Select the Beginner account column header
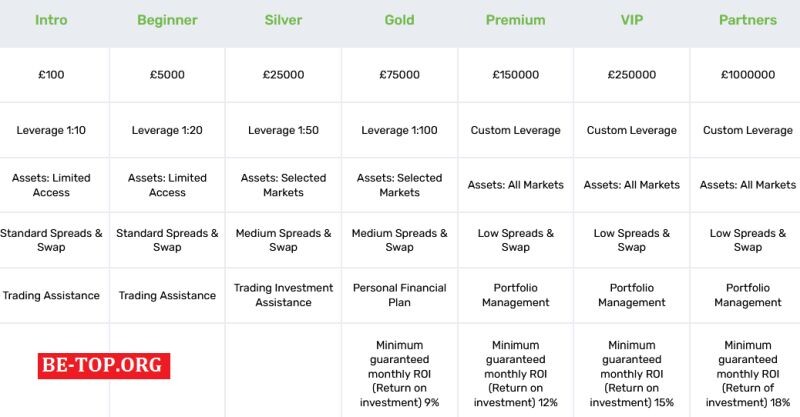 click(167, 20)
